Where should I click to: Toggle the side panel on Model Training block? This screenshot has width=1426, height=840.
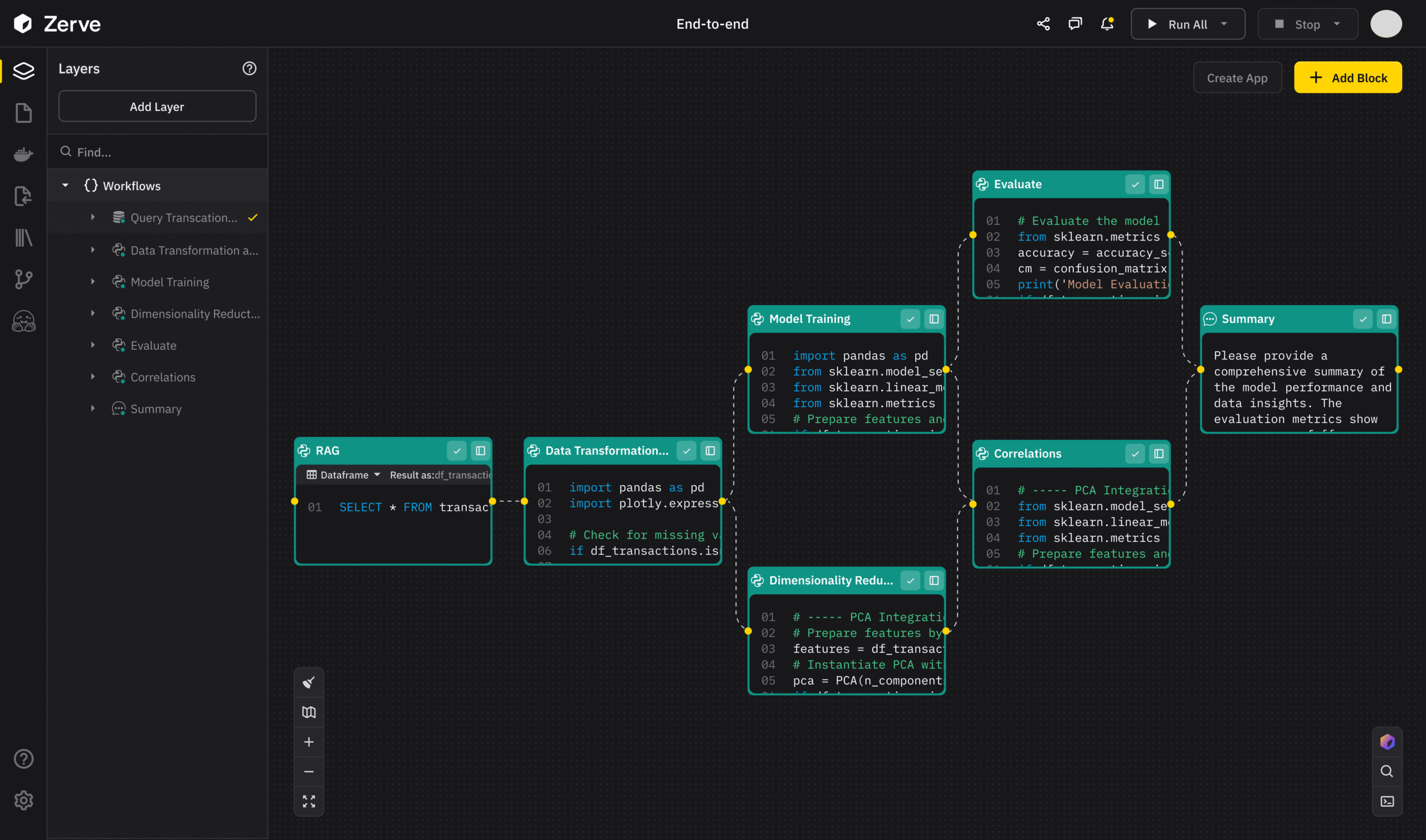click(934, 319)
